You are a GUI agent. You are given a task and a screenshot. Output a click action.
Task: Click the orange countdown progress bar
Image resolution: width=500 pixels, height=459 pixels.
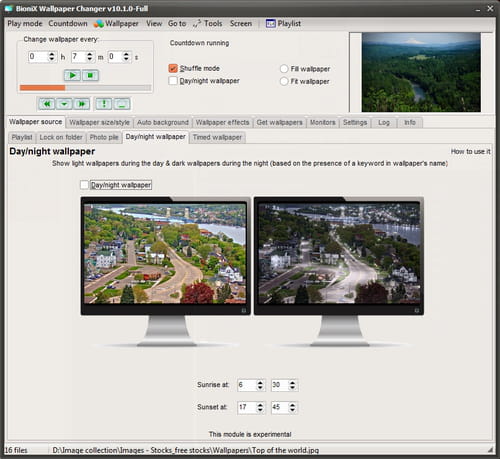[x=85, y=88]
